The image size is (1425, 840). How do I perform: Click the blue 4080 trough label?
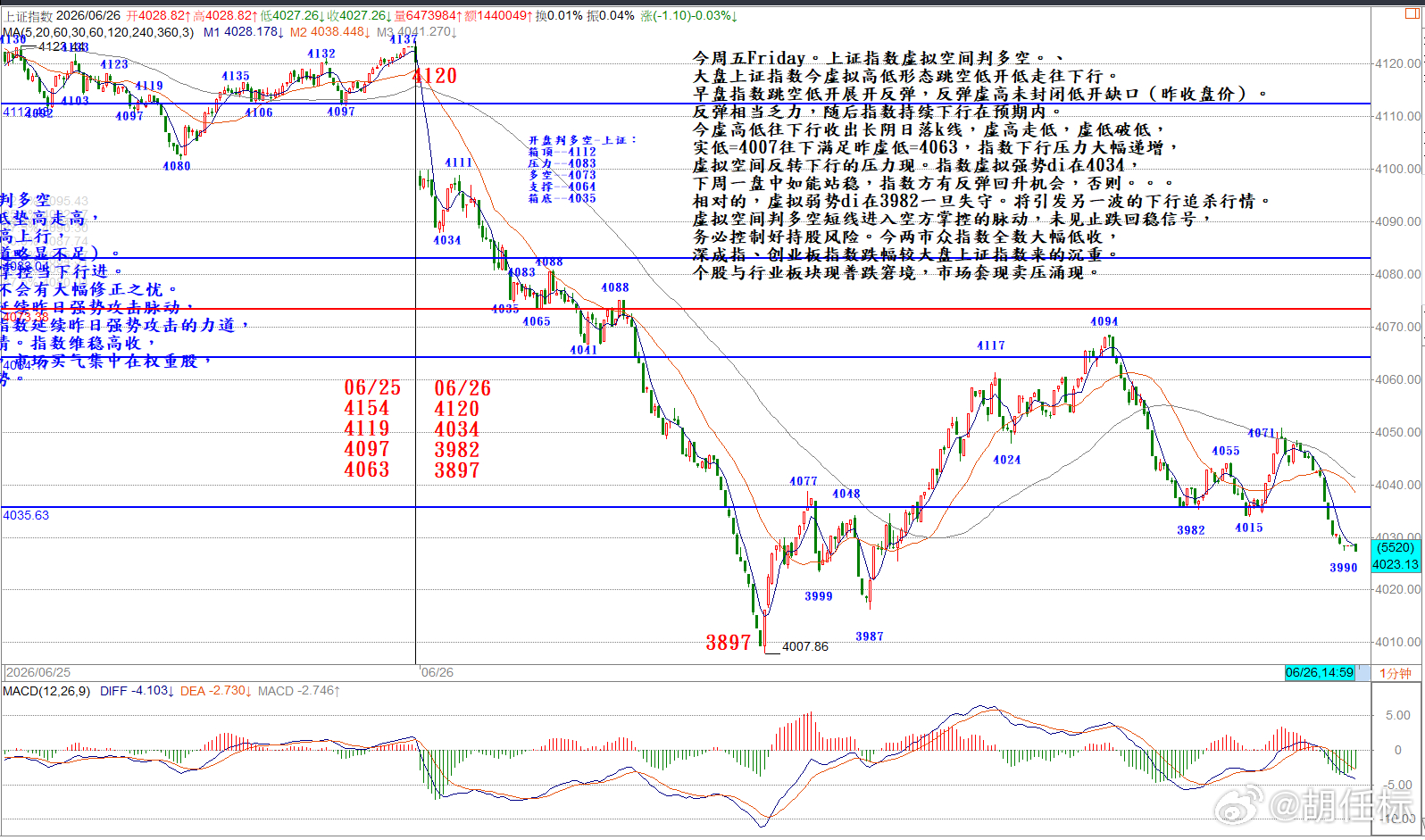pyautogui.click(x=177, y=165)
